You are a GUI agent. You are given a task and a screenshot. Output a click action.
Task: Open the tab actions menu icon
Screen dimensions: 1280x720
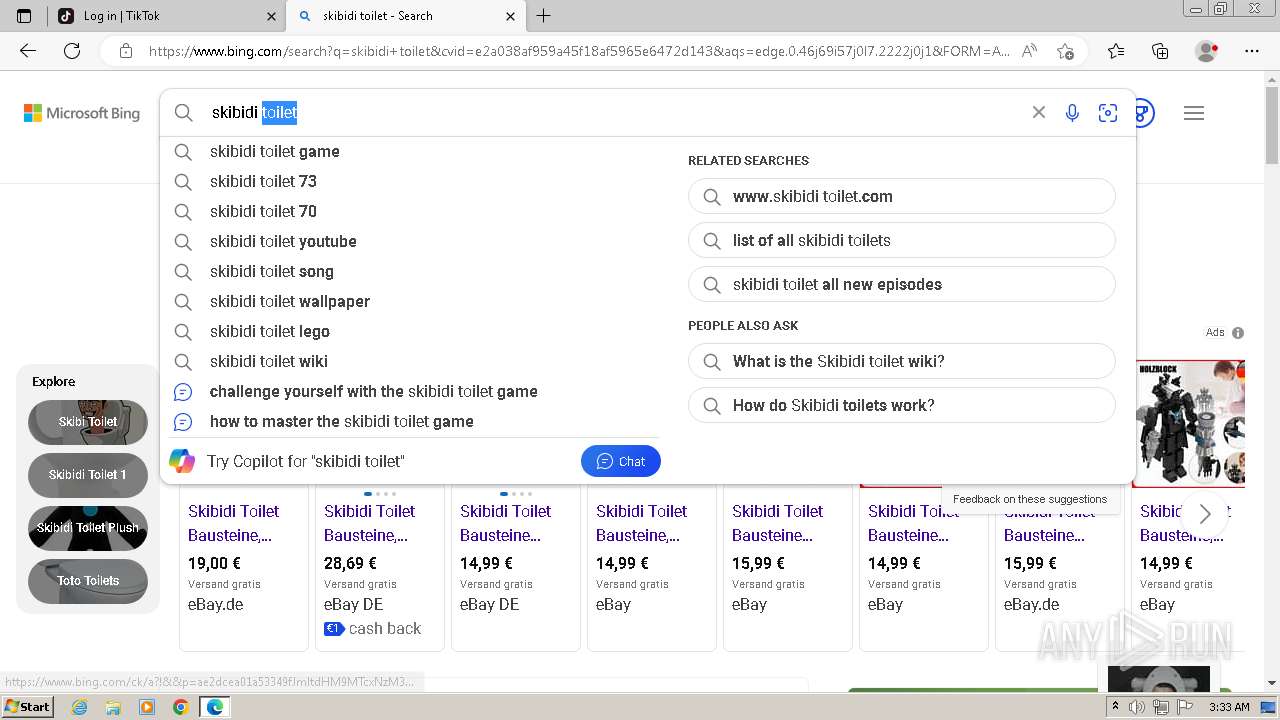point(24,16)
